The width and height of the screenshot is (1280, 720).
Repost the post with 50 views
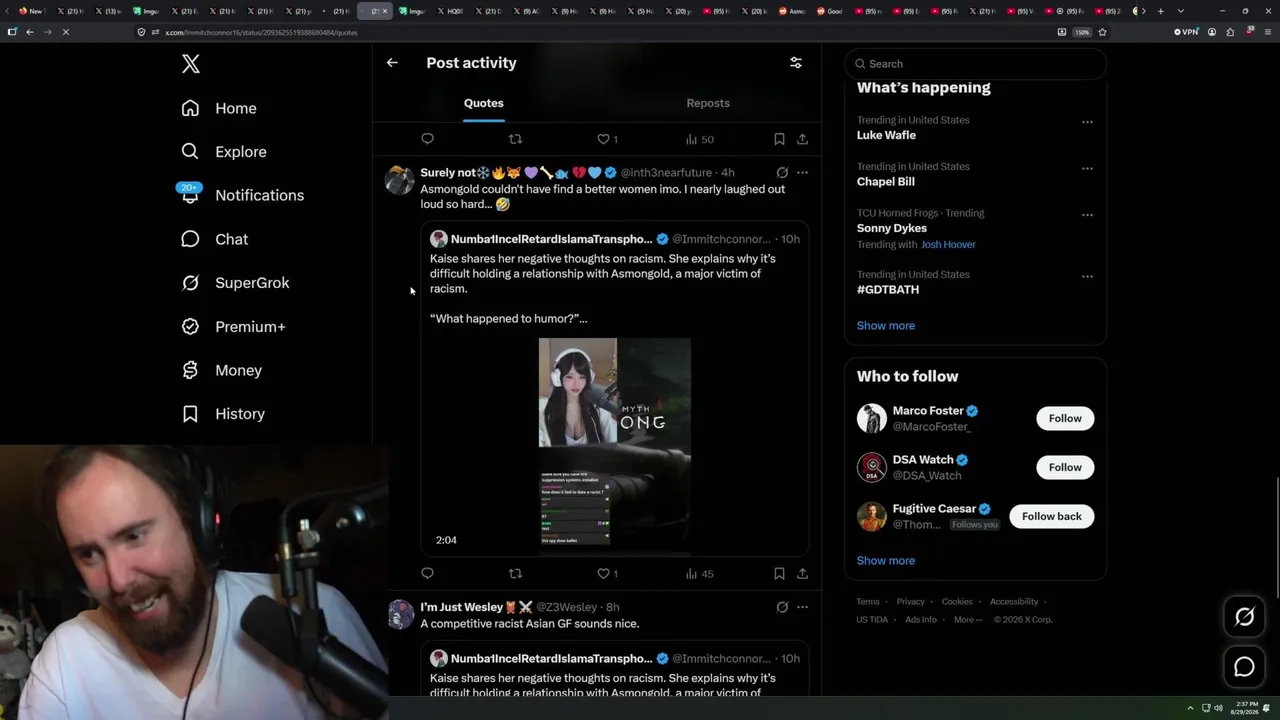(x=515, y=139)
